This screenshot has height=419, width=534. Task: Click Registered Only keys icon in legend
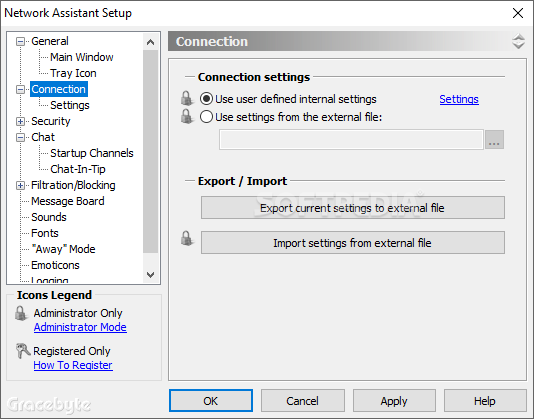tap(23, 351)
